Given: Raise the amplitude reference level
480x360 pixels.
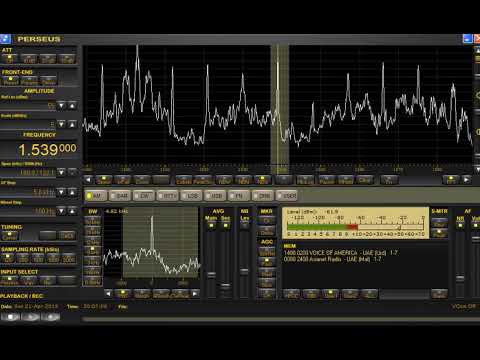Looking at the screenshot, I should [72, 106].
